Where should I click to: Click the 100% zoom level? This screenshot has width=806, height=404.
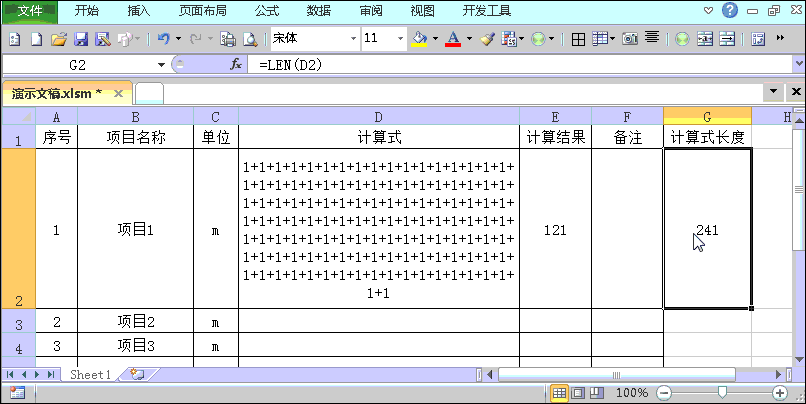[632, 393]
